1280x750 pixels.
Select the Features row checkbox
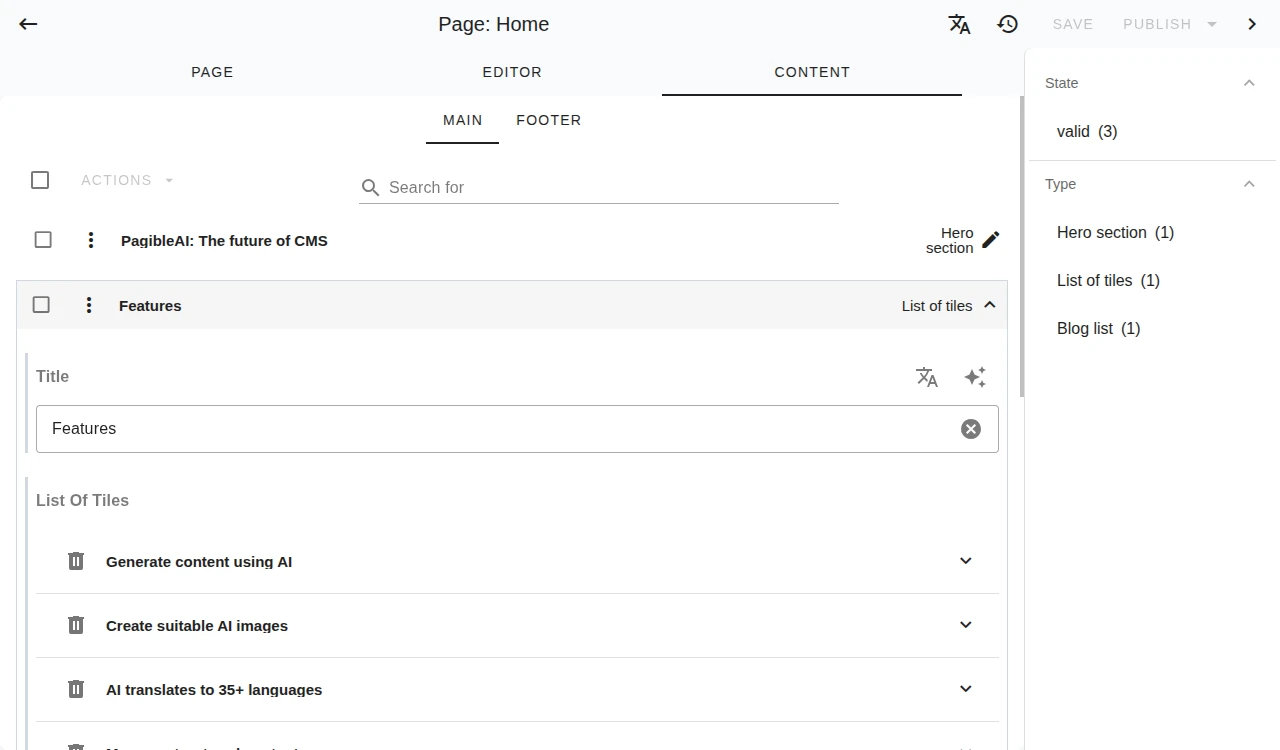tap(41, 305)
